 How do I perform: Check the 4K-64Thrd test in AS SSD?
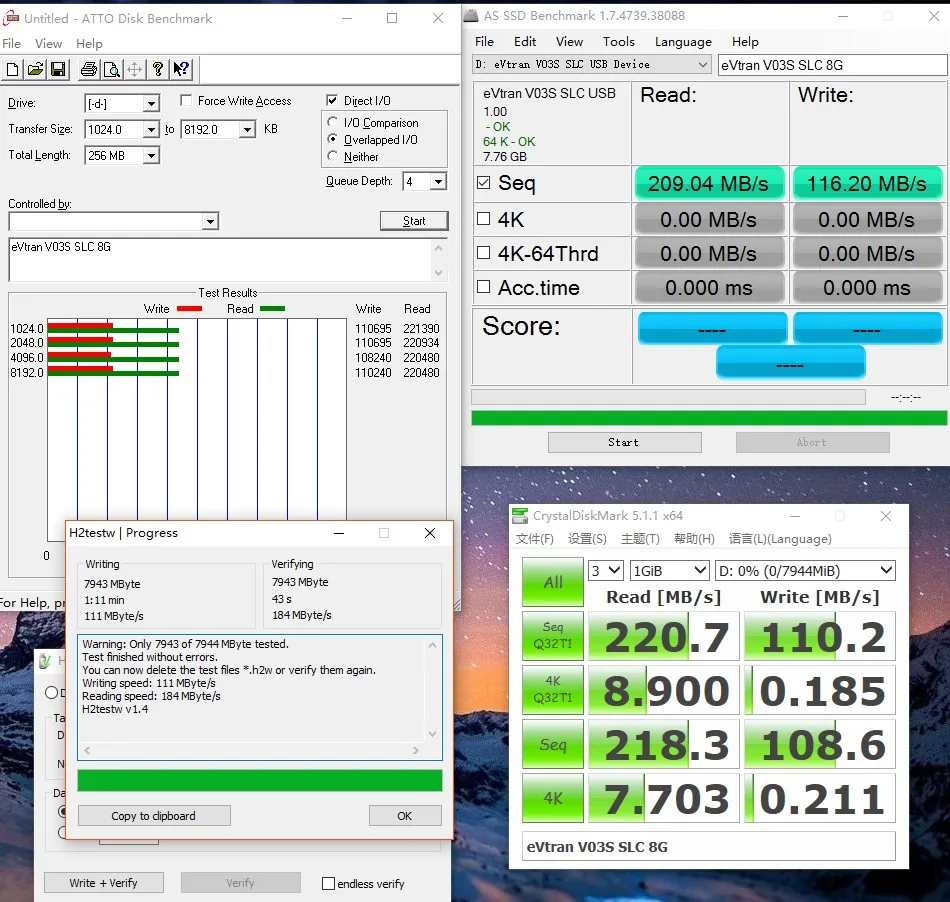[483, 253]
